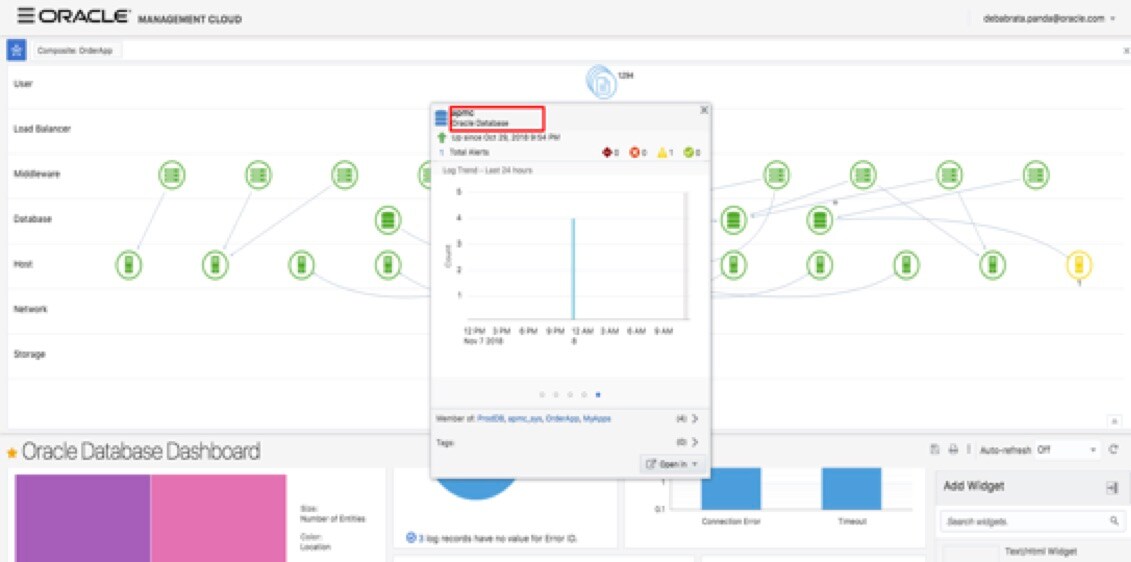Open the dashboard more options menu
The width and height of the screenshot is (1131, 562).
point(969,449)
